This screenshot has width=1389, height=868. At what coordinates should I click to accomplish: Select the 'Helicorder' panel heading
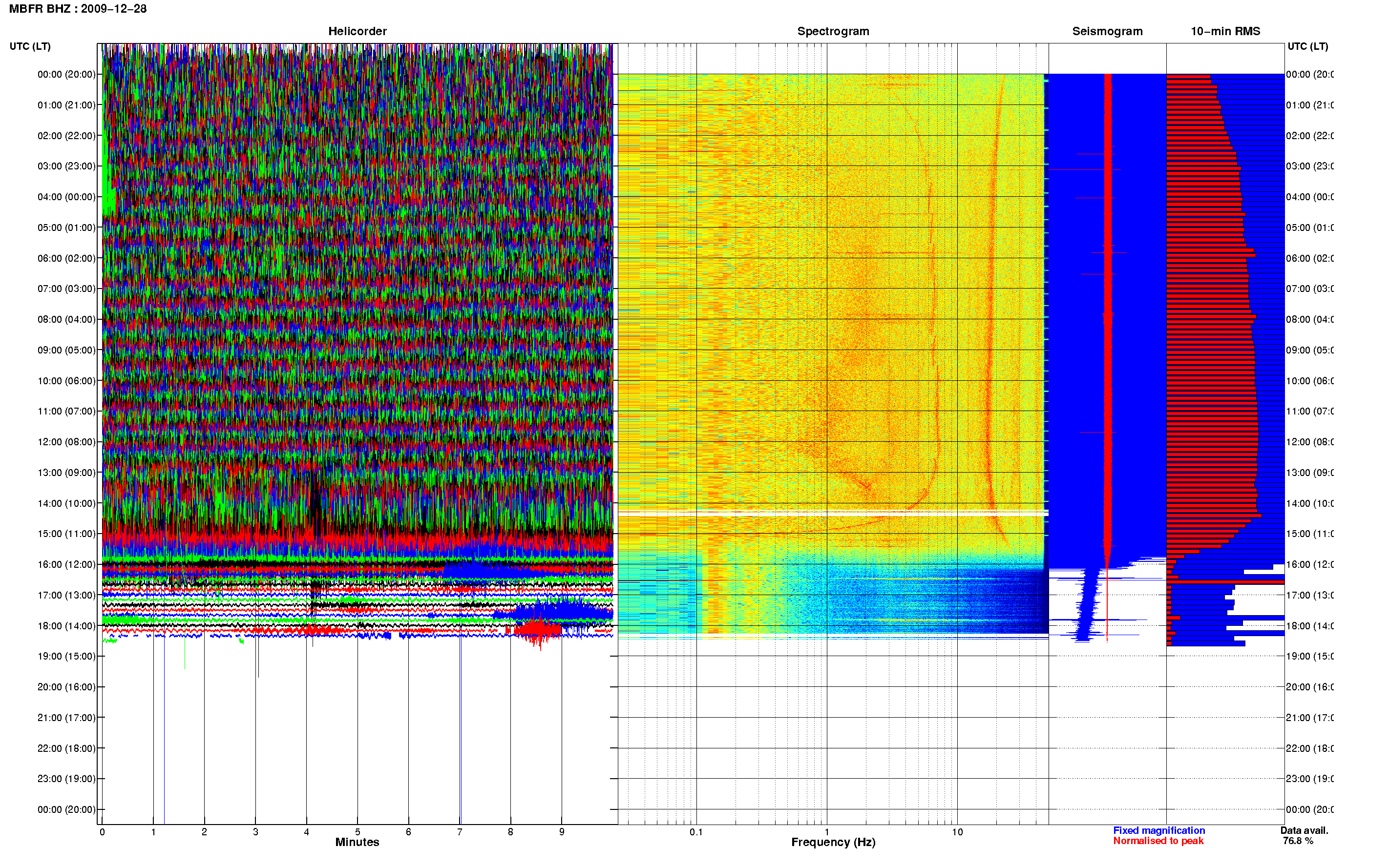pos(357,31)
